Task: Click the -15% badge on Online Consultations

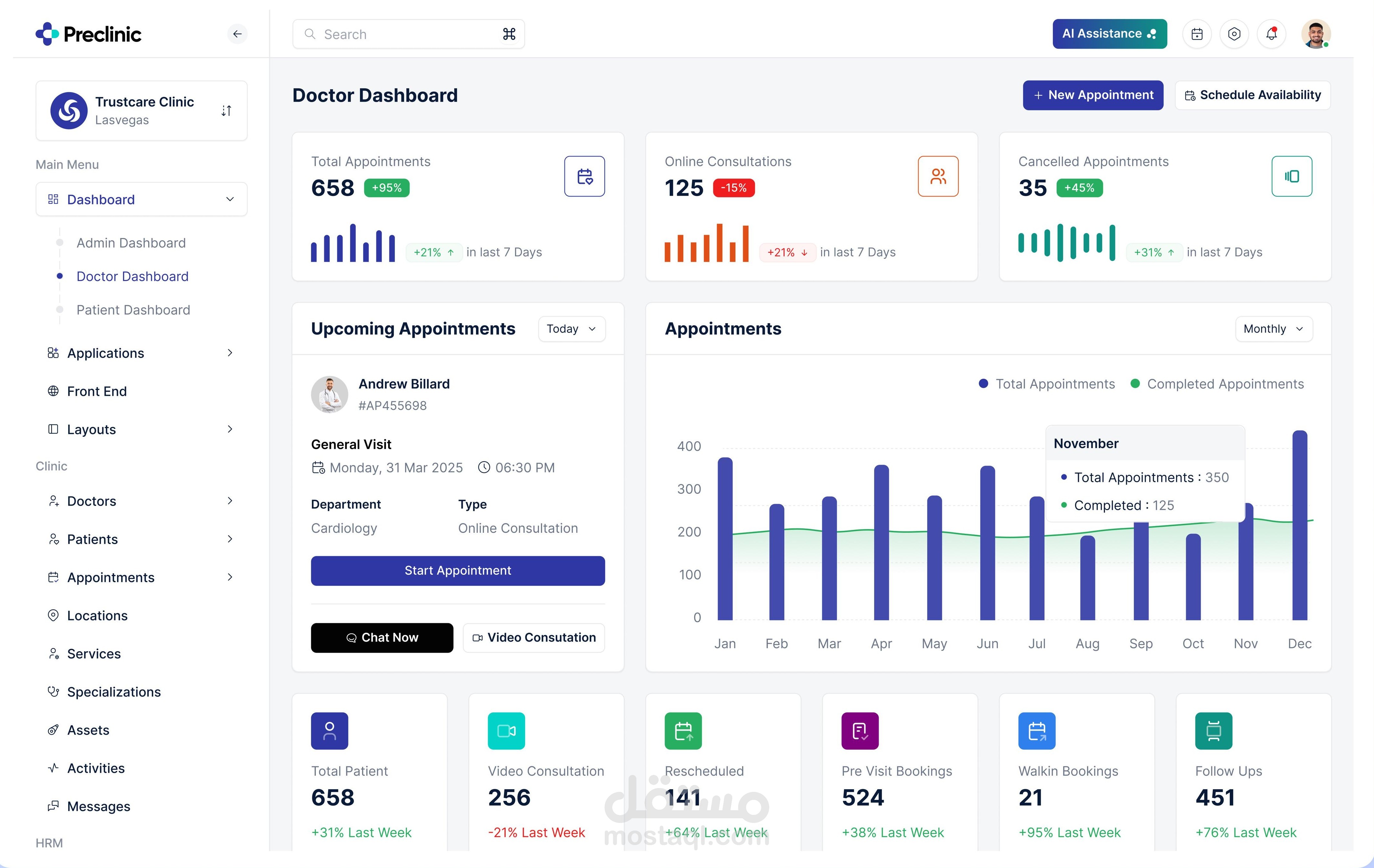Action: coord(734,188)
